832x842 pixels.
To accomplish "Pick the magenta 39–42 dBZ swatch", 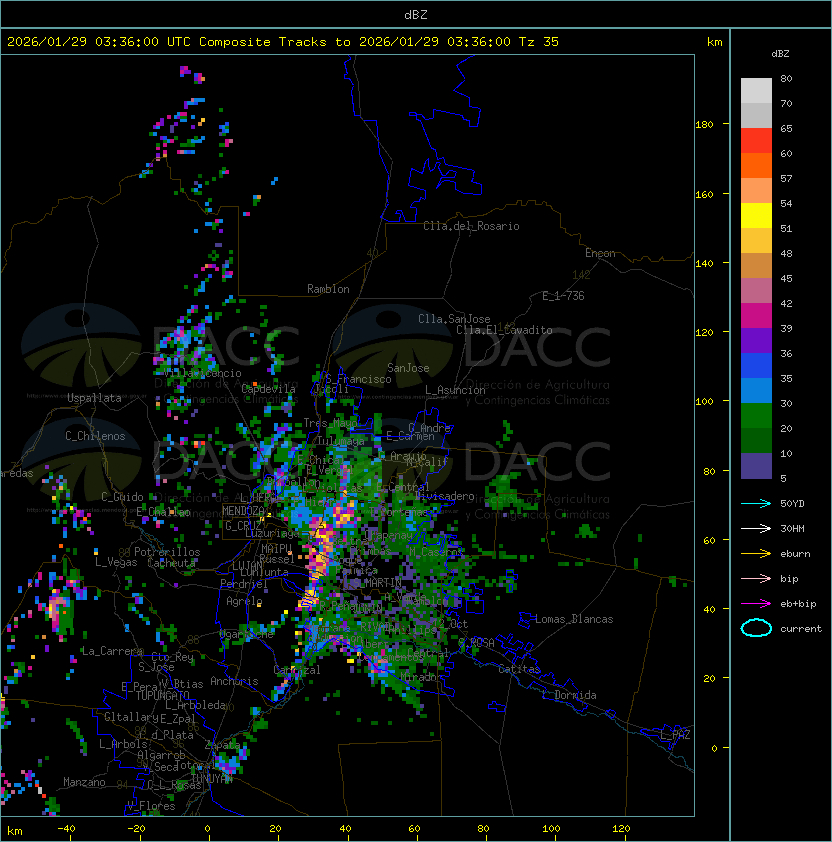I will click(x=756, y=316).
